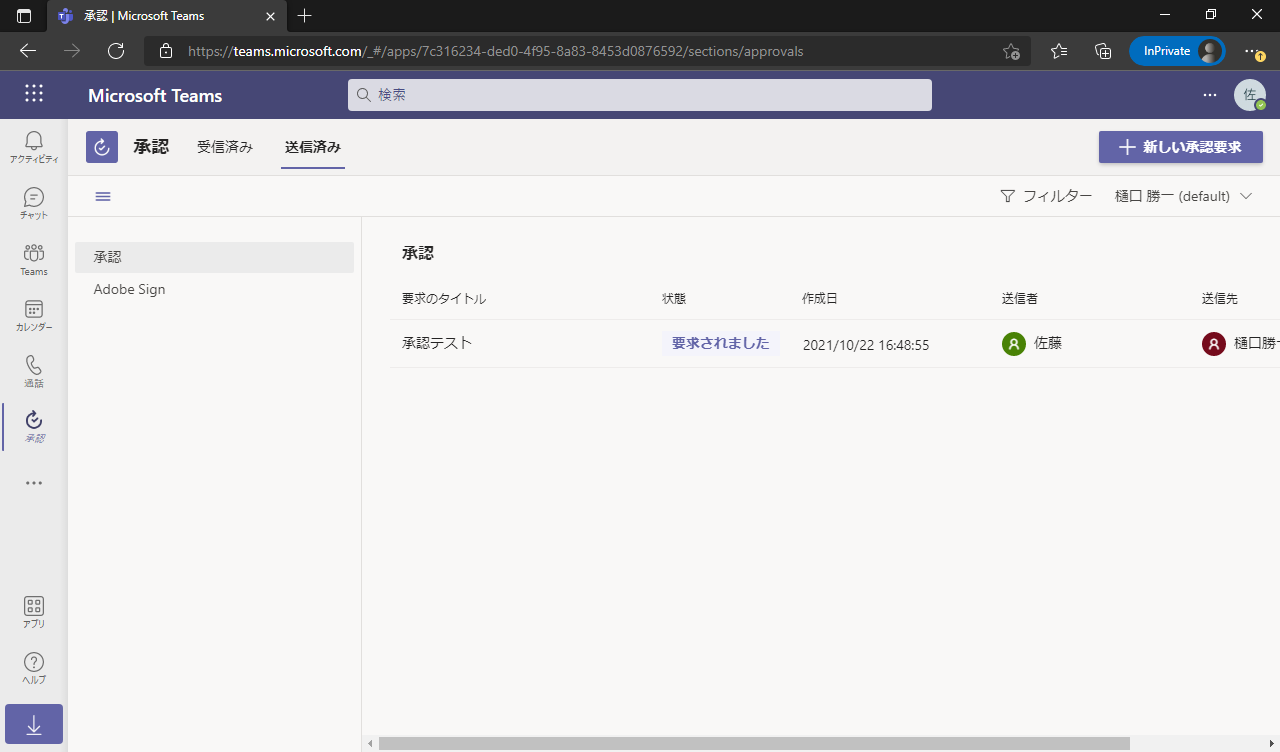View site information lock icon
Screen dimensions: 1280x752
coord(166,51)
